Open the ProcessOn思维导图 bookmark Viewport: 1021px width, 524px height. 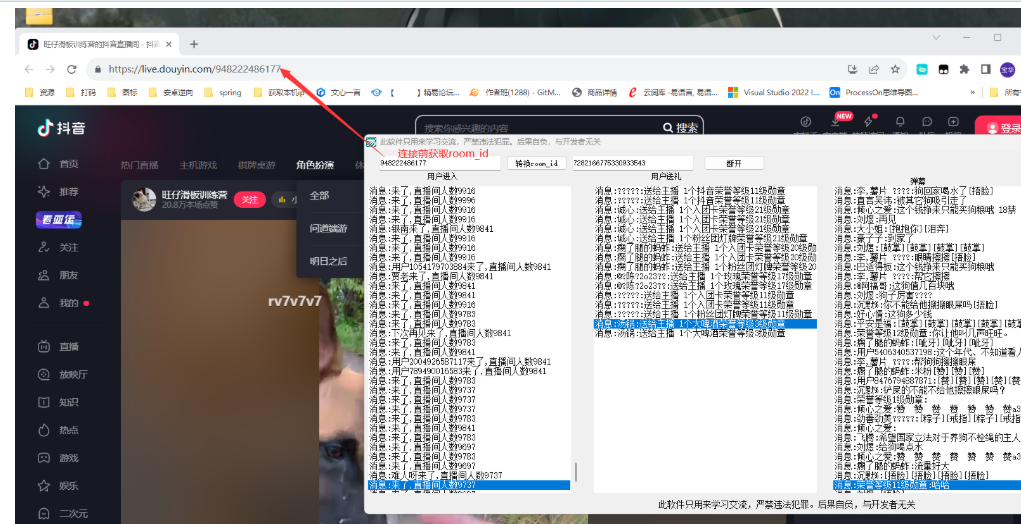point(874,92)
